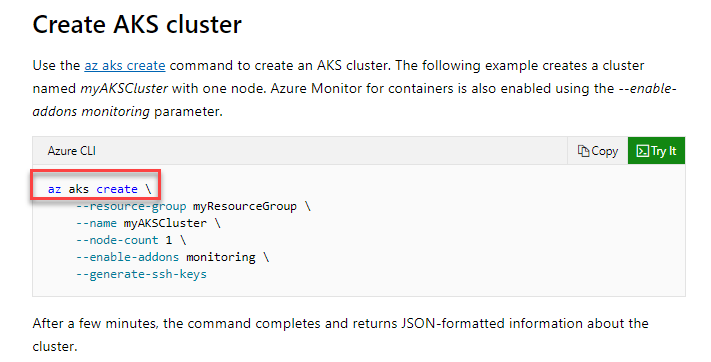This screenshot has width=711, height=362.
Task: Click the Create AKS cluster heading
Action: click(137, 24)
